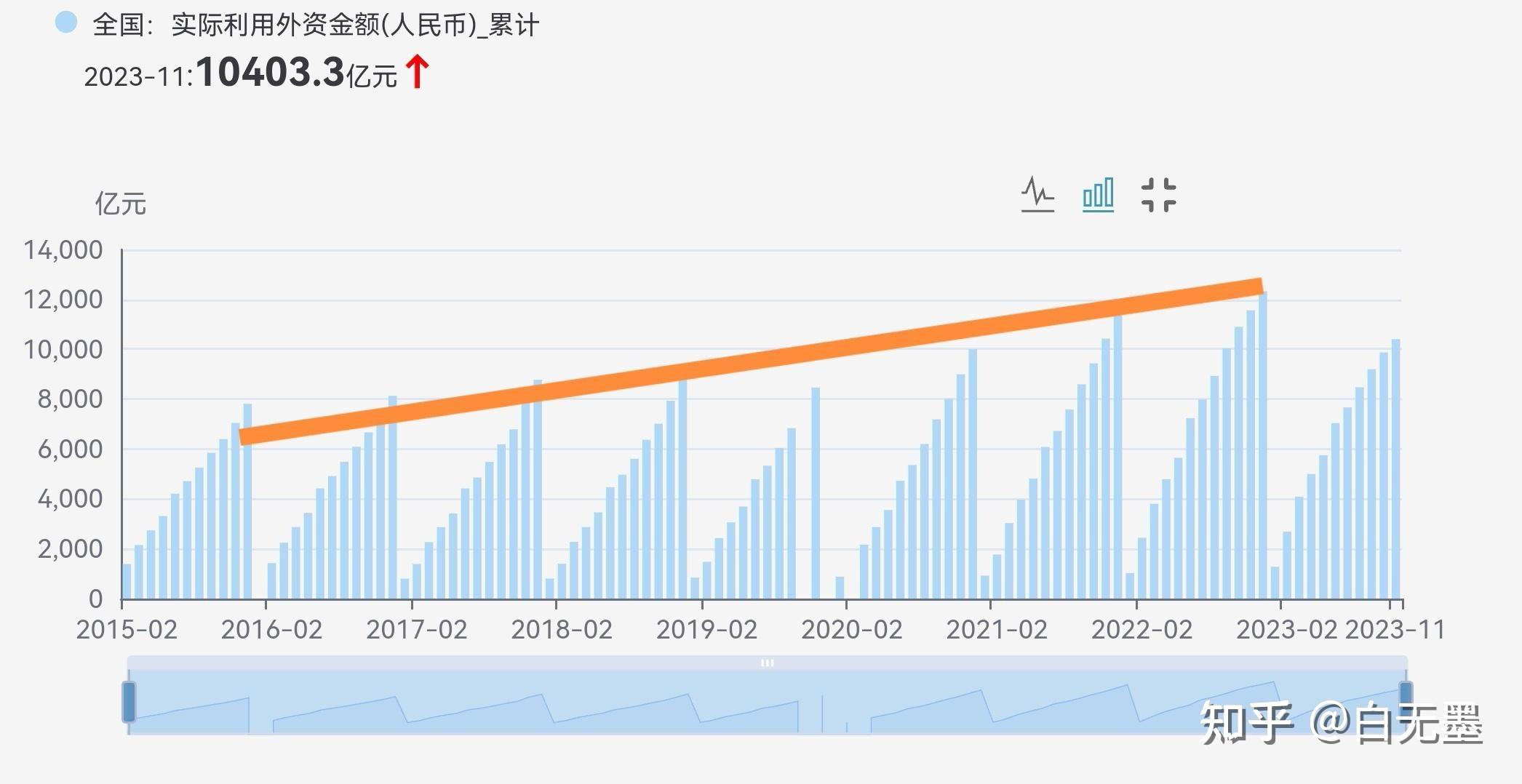Click the y-axis label 10,000
Viewport: 1522px width, 784px height.
click(63, 350)
